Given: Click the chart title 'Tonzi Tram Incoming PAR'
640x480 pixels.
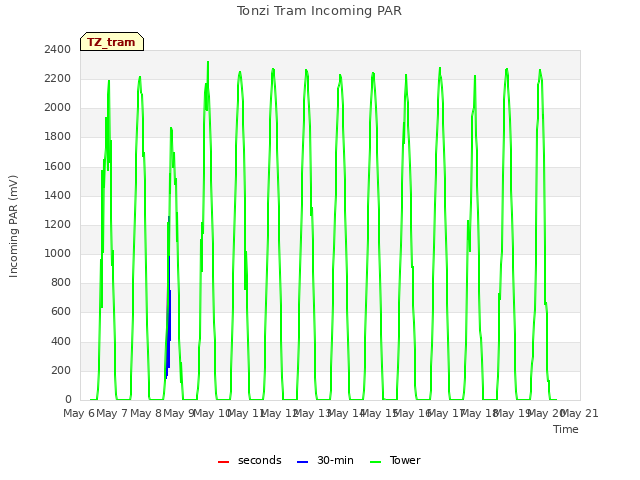Looking at the screenshot, I should pyautogui.click(x=319, y=11).
